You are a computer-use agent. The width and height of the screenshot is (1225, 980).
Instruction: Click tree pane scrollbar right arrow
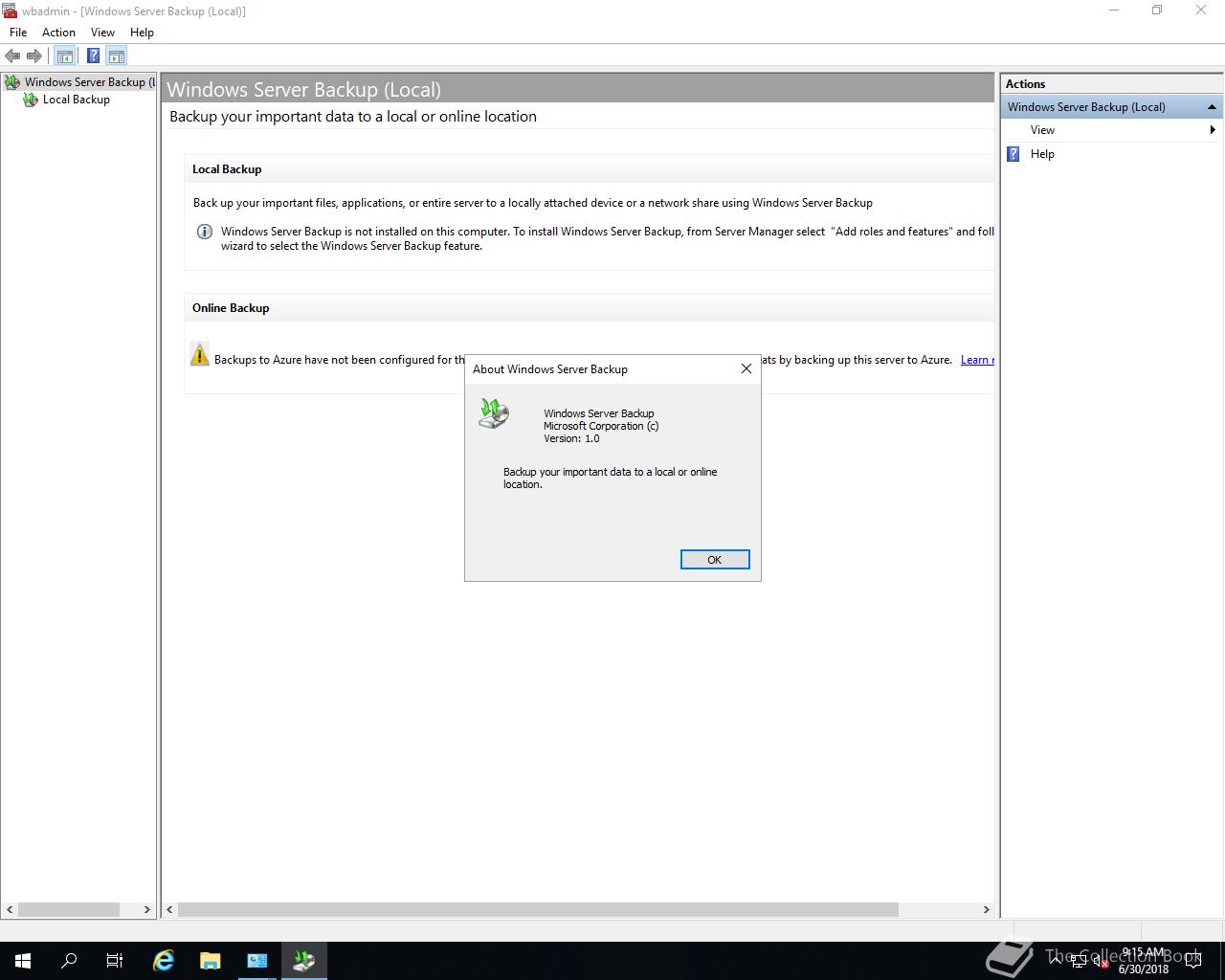[147, 910]
